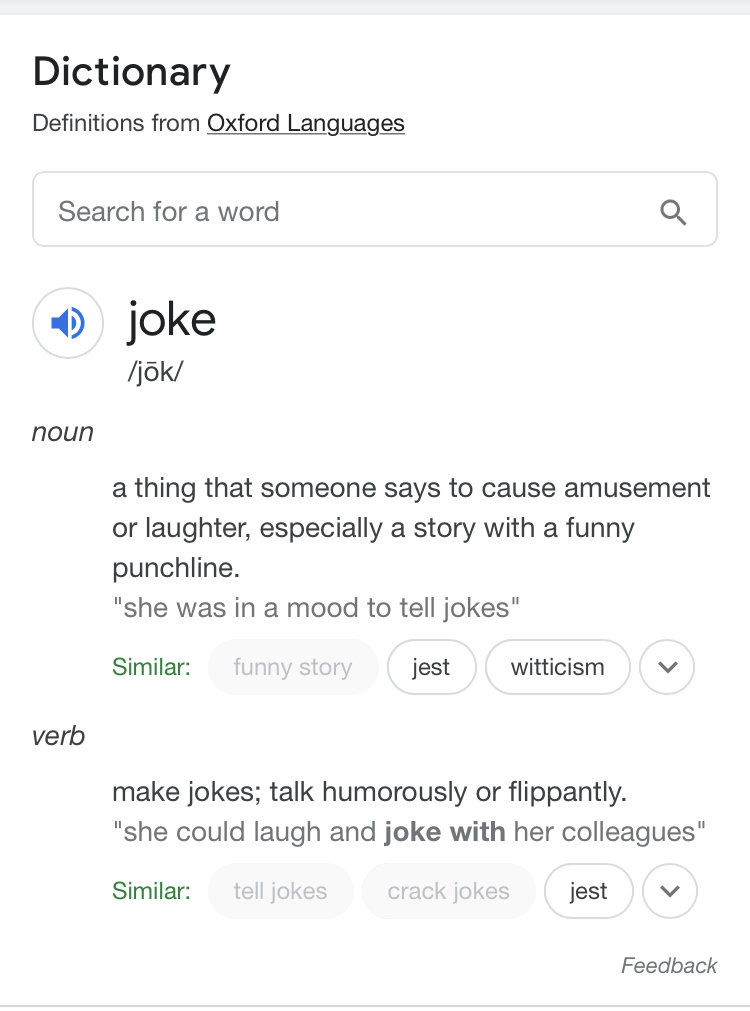Click the Search for a word field

tap(375, 209)
